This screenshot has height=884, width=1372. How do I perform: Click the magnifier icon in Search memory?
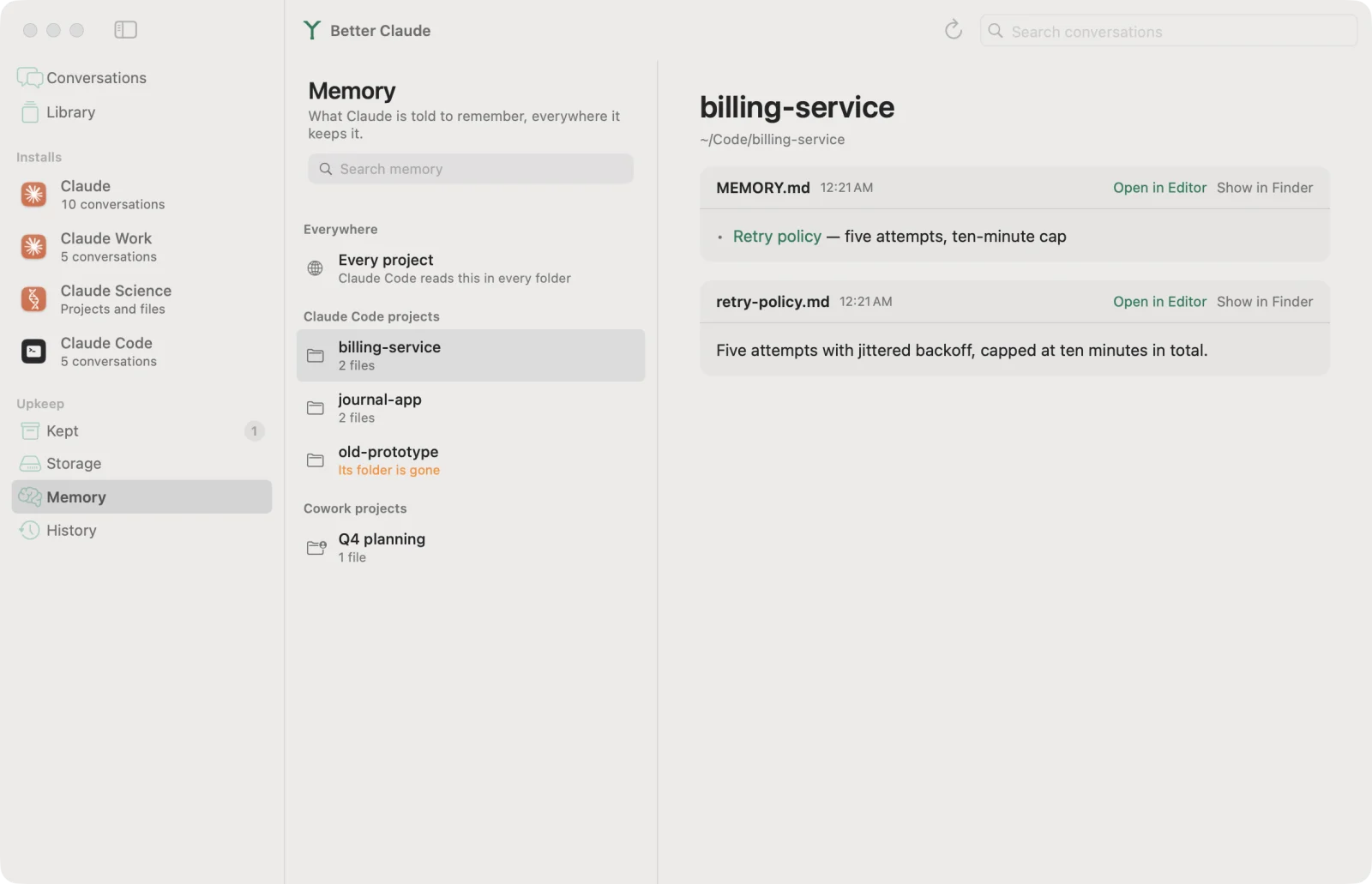pos(326,169)
